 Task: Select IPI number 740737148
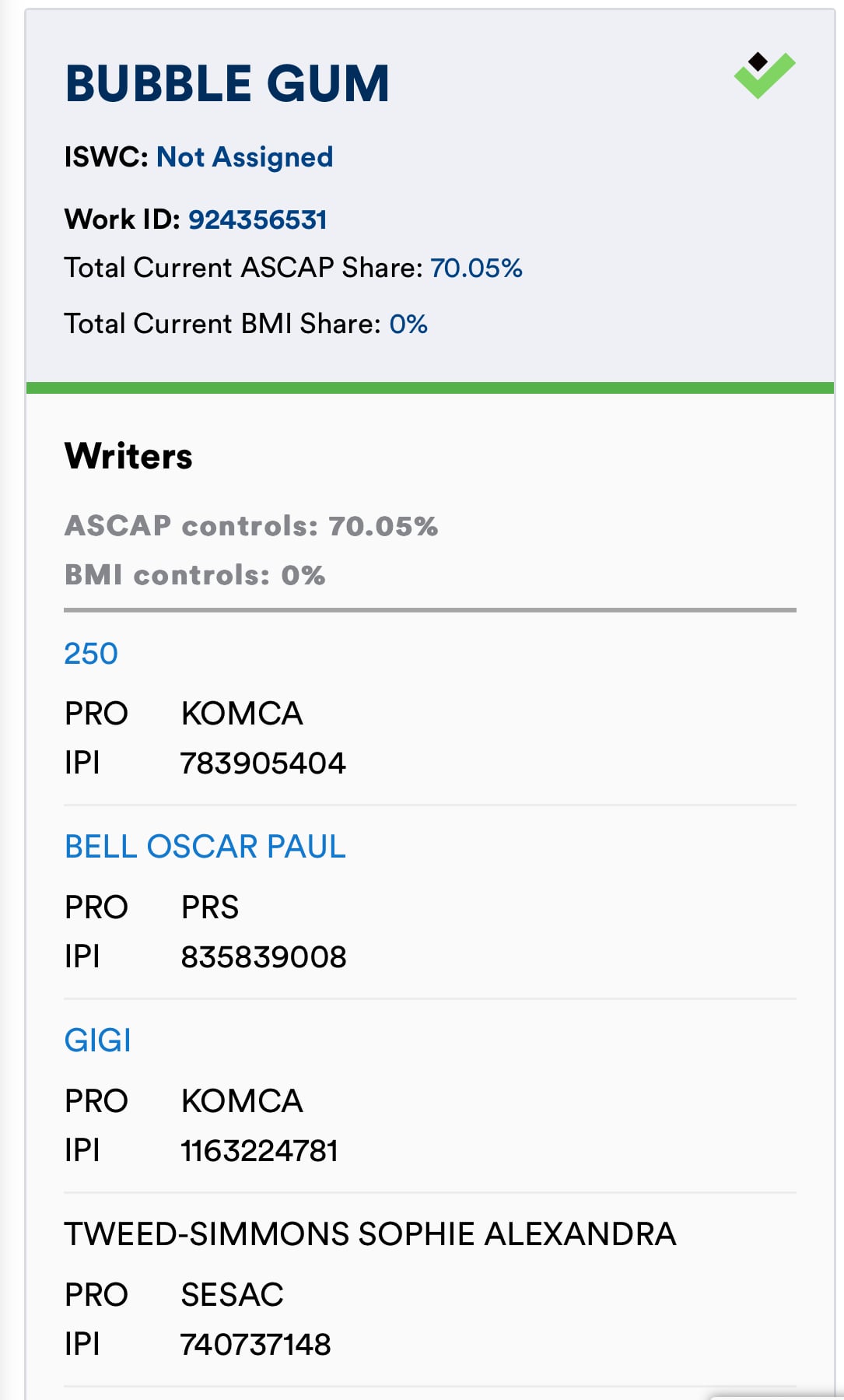(x=256, y=1345)
